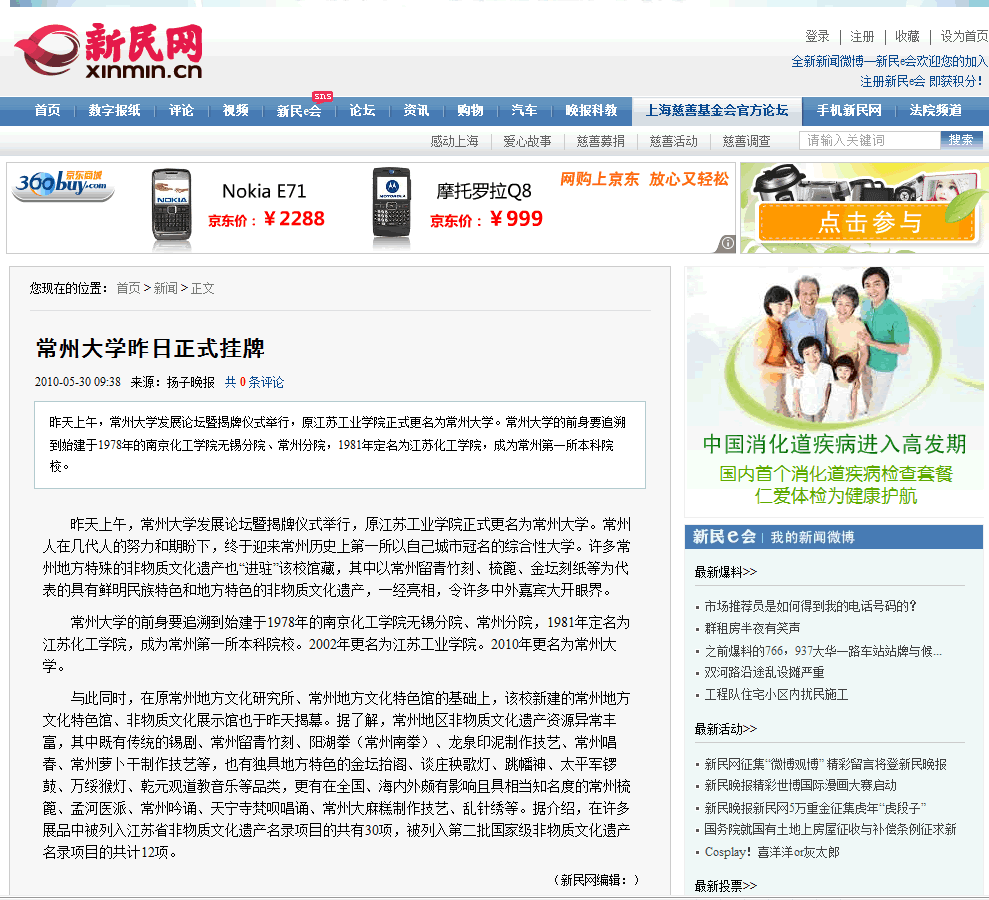Select the 晚报科教 navigation tab
This screenshot has width=989, height=900.
point(592,111)
